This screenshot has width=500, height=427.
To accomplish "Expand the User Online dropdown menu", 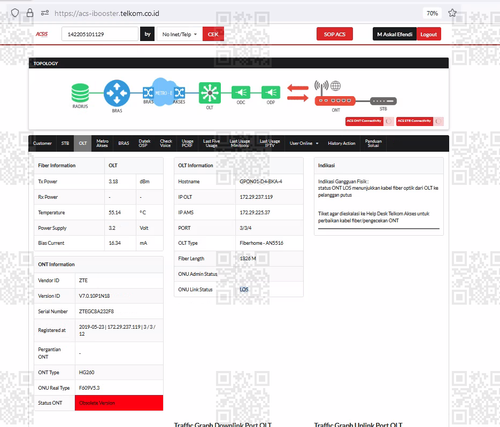I will pos(304,143).
